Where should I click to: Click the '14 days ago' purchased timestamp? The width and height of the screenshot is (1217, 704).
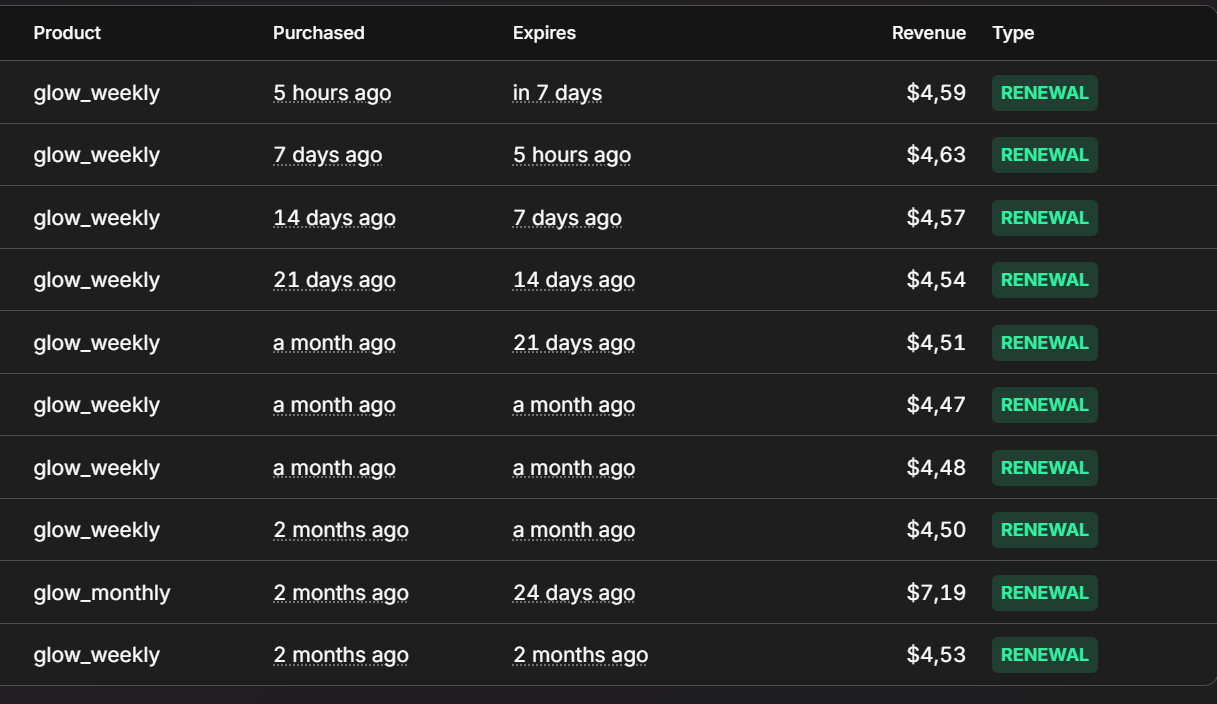click(334, 218)
